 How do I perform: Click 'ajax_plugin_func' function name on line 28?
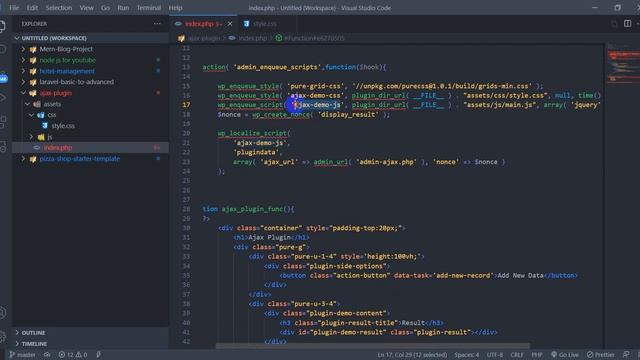tap(253, 209)
